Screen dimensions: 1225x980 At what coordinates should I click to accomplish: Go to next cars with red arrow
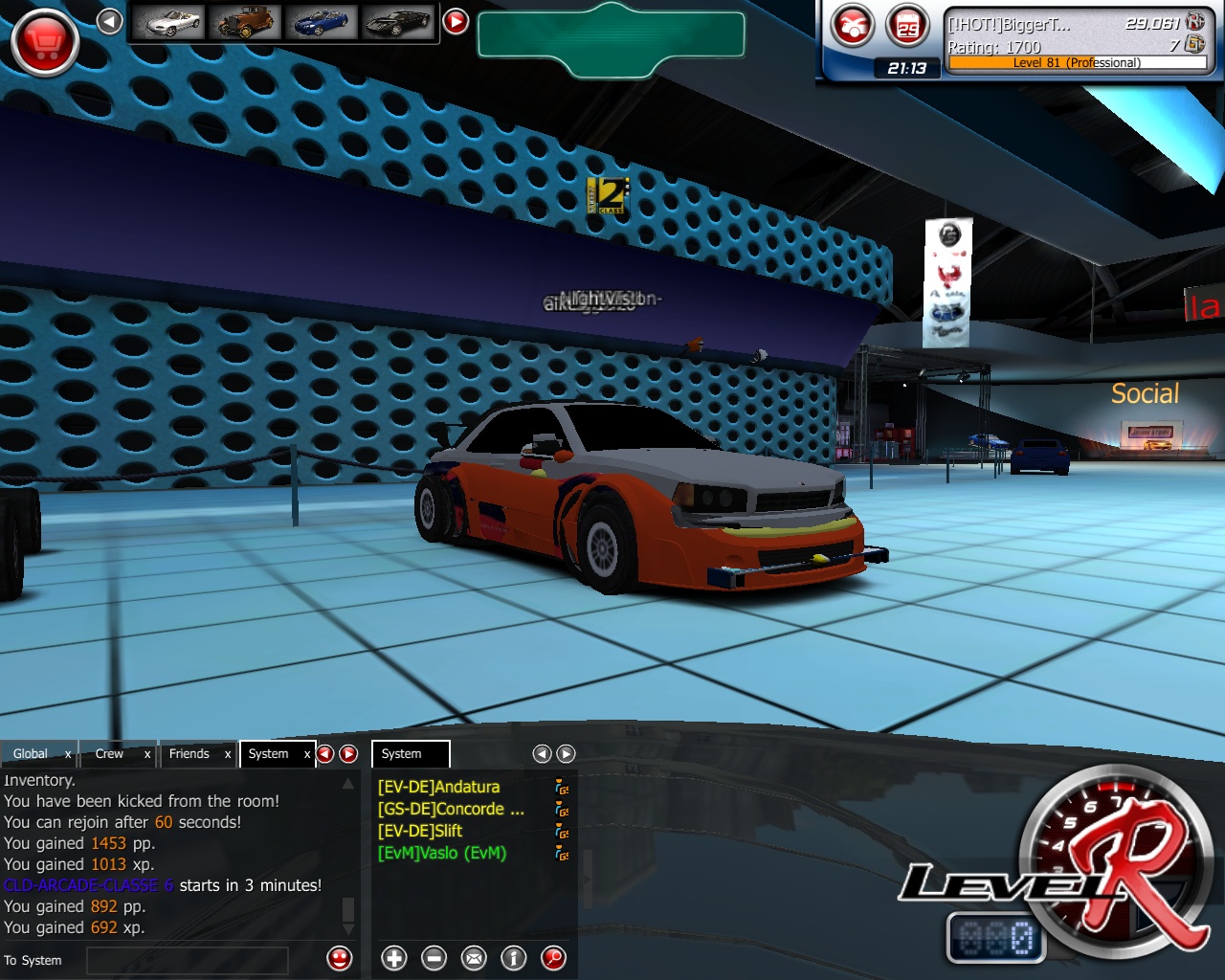tap(457, 21)
